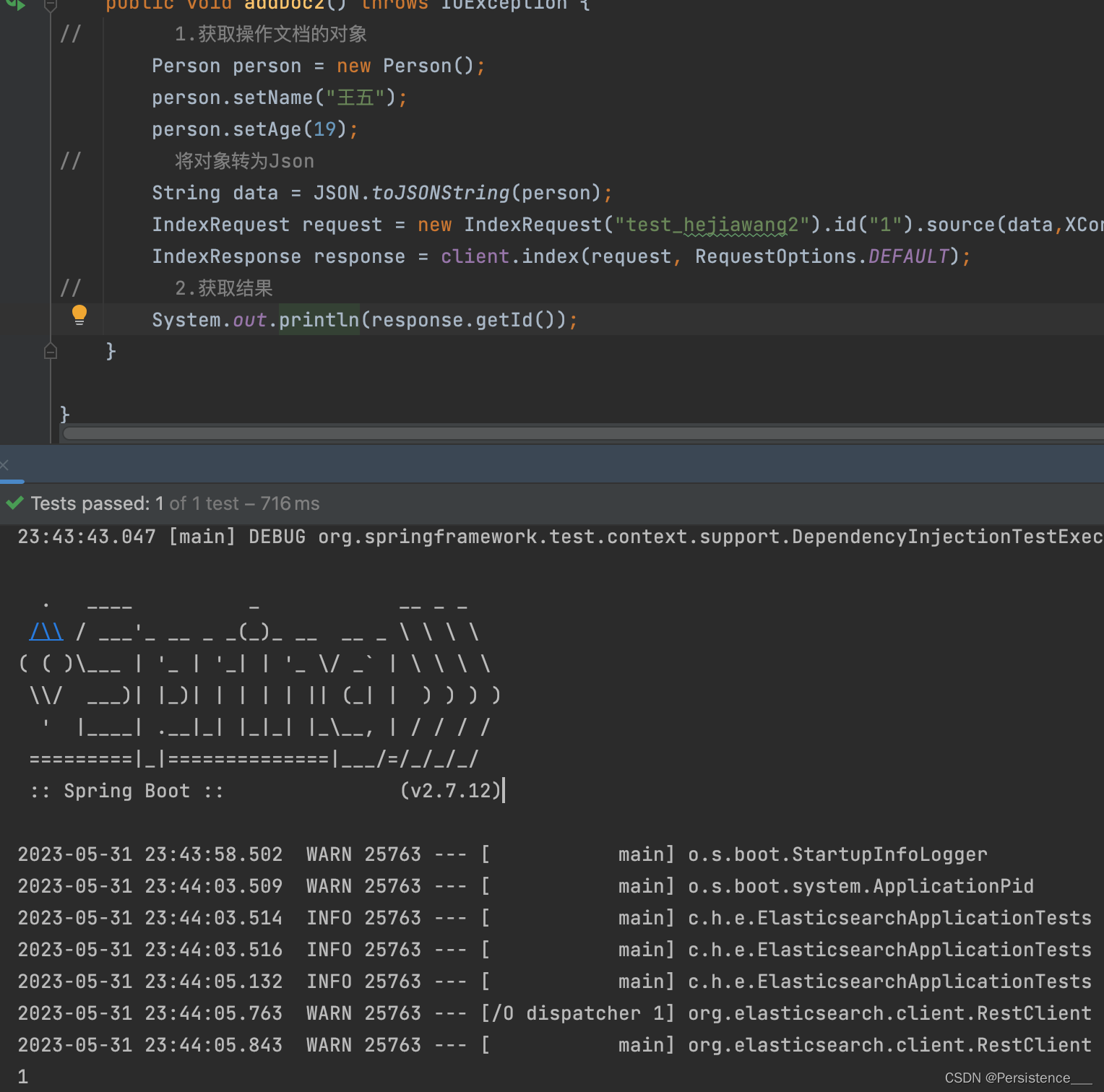
Task: Open the blue /\\ link in the Spring banner
Action: click(x=46, y=632)
